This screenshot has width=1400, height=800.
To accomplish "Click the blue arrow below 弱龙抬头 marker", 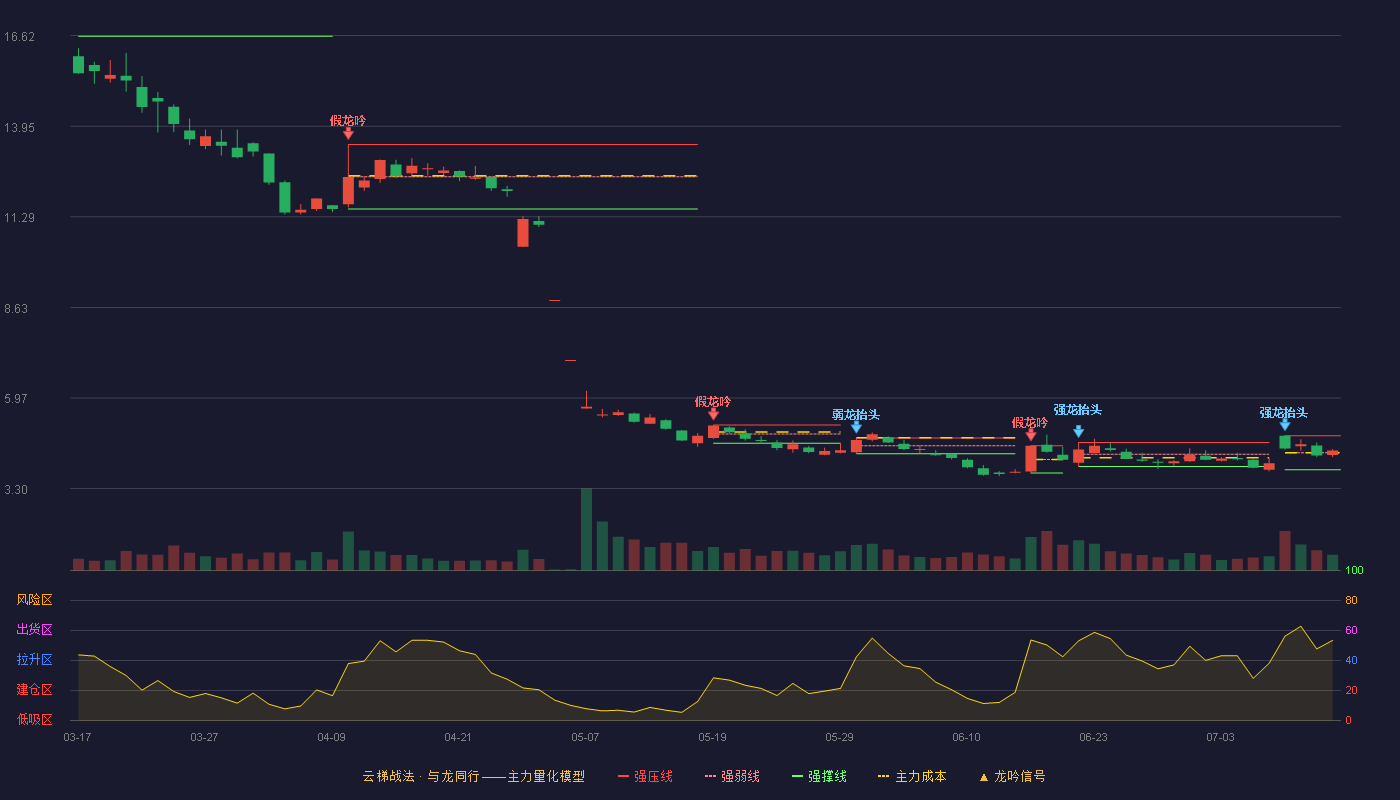I will click(x=856, y=427).
